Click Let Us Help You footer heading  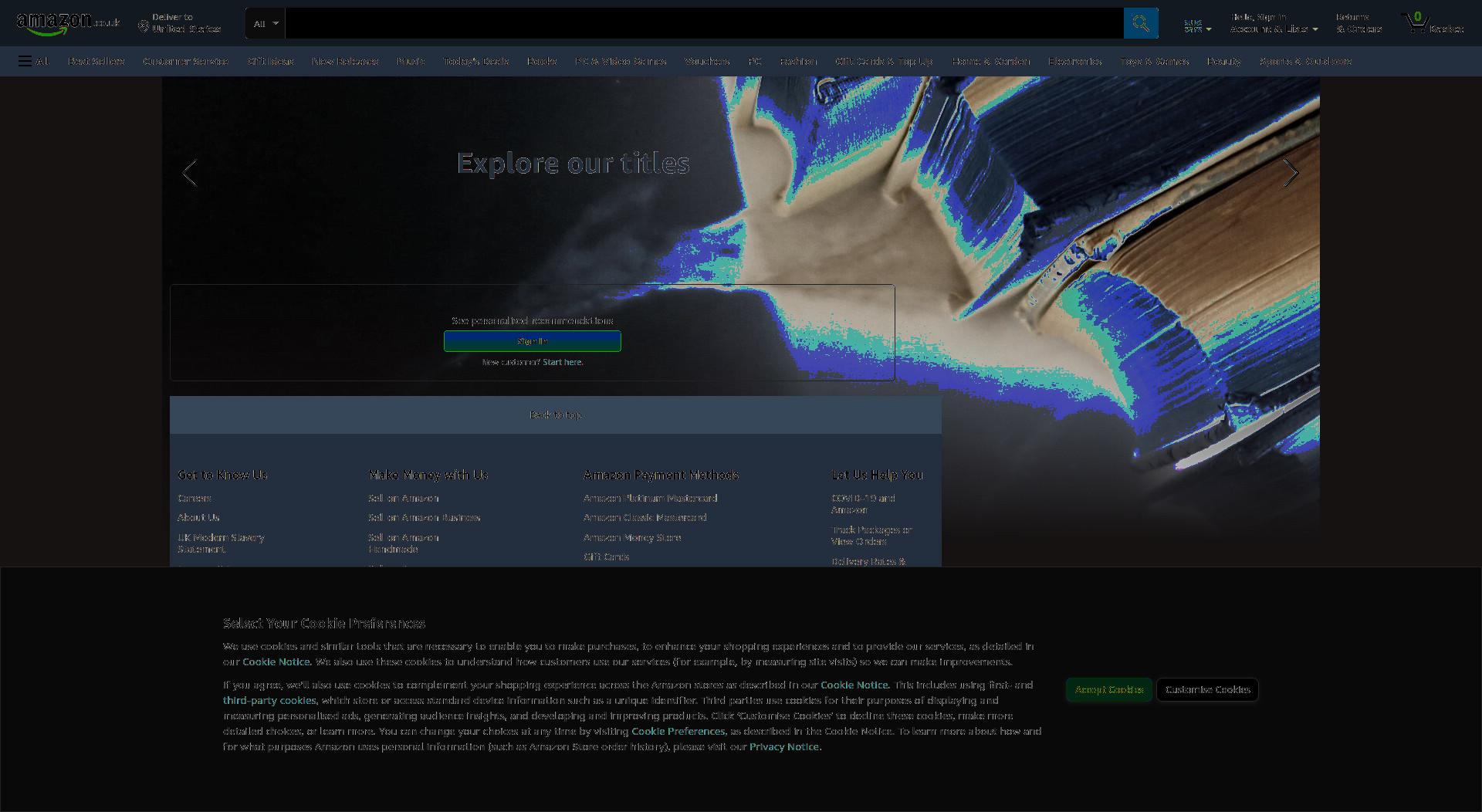(877, 475)
